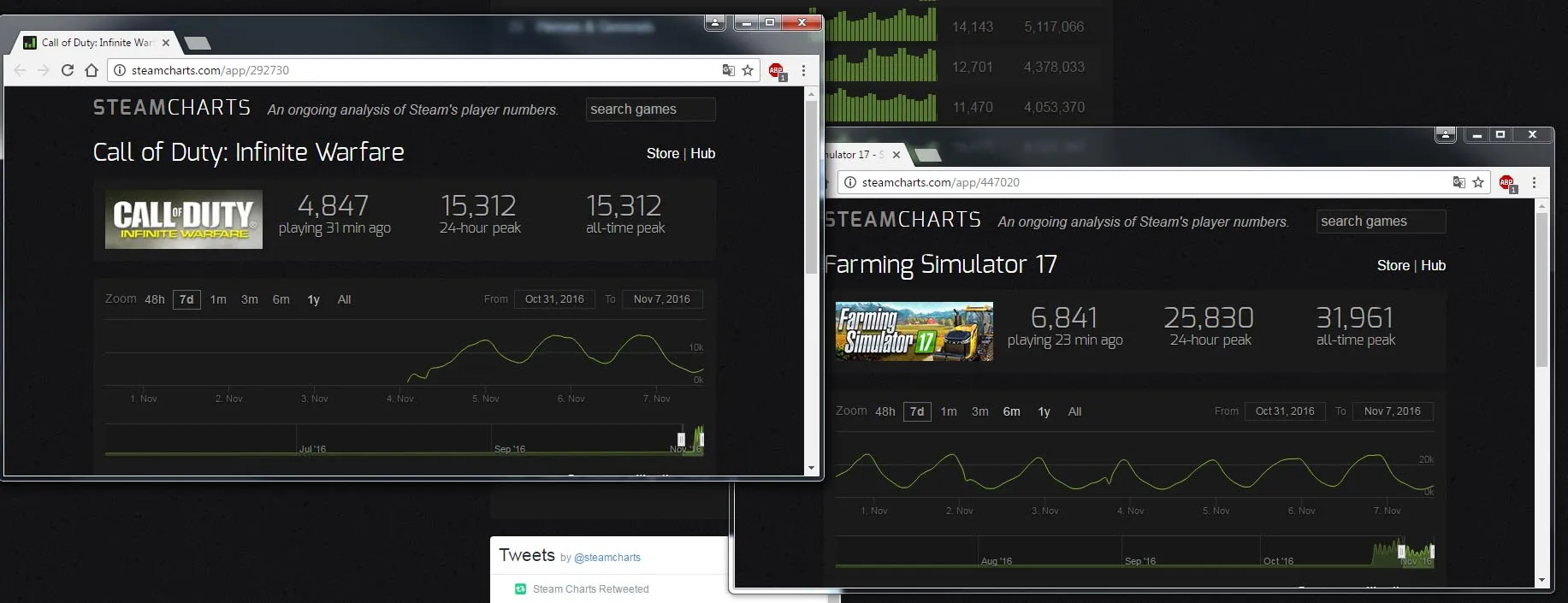Bookmark the Call of Duty page with star icon
This screenshot has height=603, width=1568.
748,70
